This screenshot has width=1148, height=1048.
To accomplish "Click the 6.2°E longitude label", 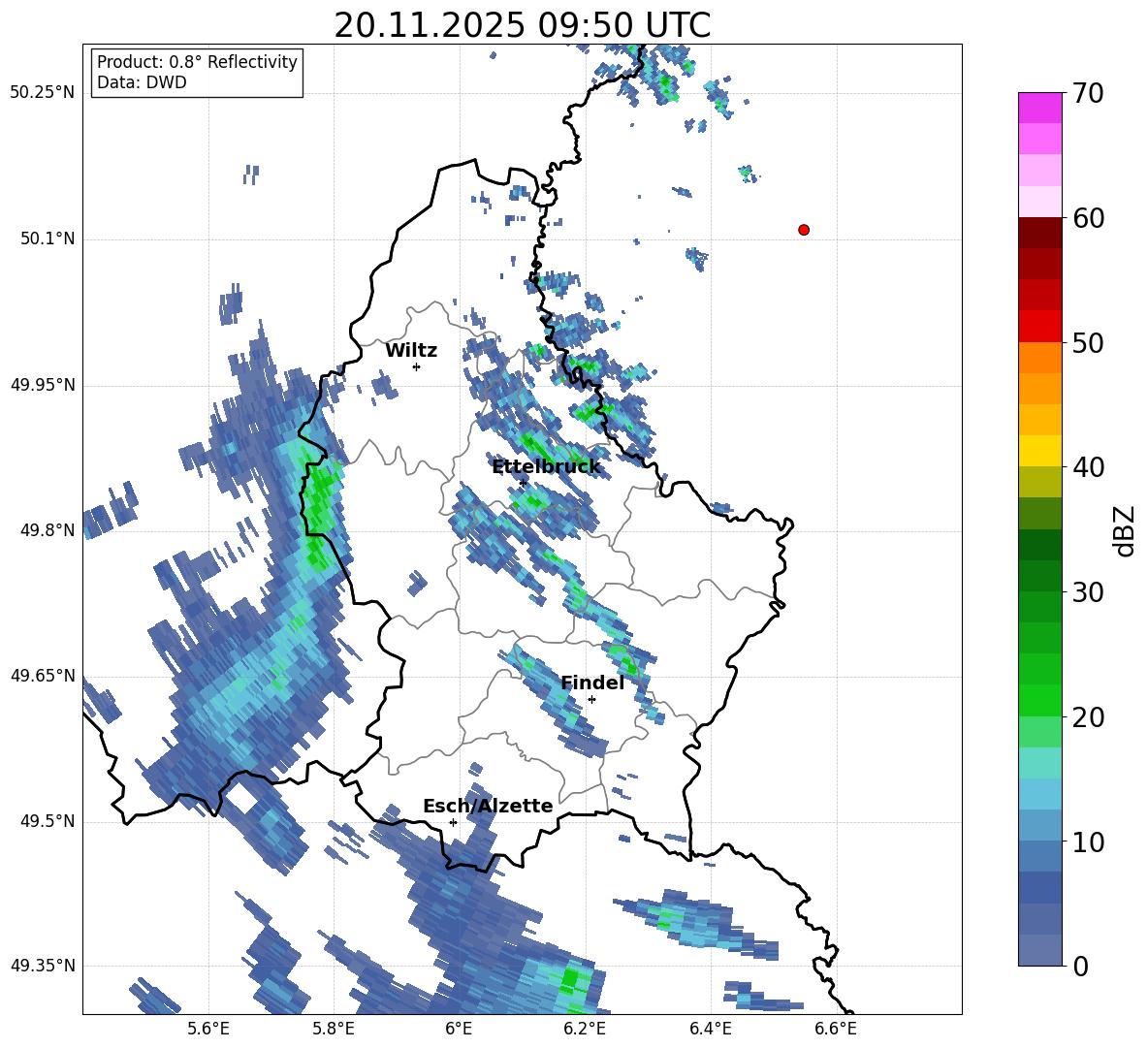I will coord(585,1029).
